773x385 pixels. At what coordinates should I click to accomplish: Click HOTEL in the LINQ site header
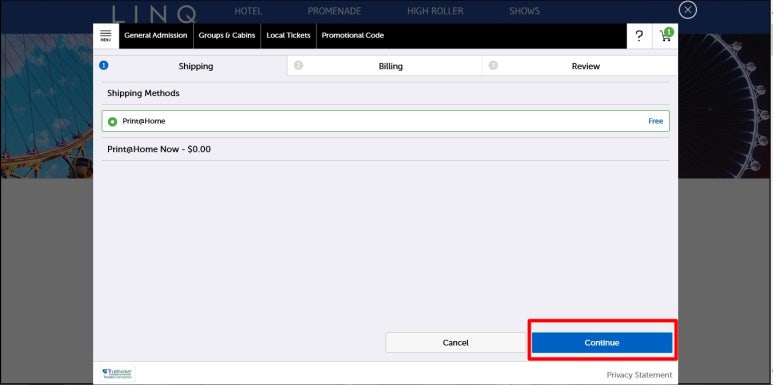pyautogui.click(x=248, y=11)
